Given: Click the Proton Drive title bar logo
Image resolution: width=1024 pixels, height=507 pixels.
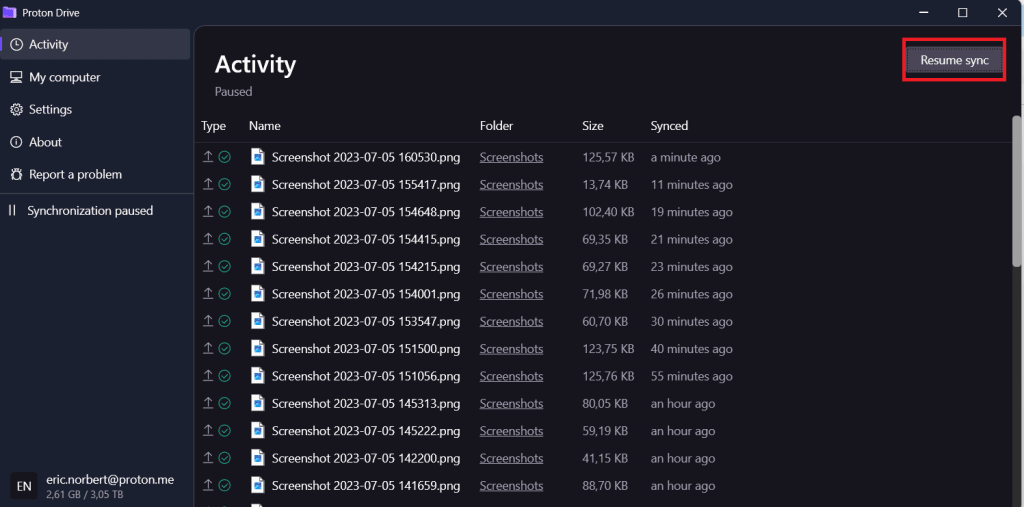Looking at the screenshot, I should 10,12.
